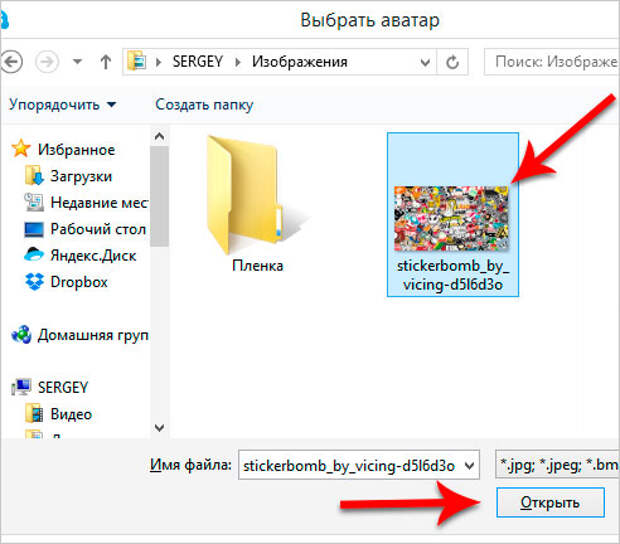Click the Рабочий стол monitor icon

click(x=34, y=229)
